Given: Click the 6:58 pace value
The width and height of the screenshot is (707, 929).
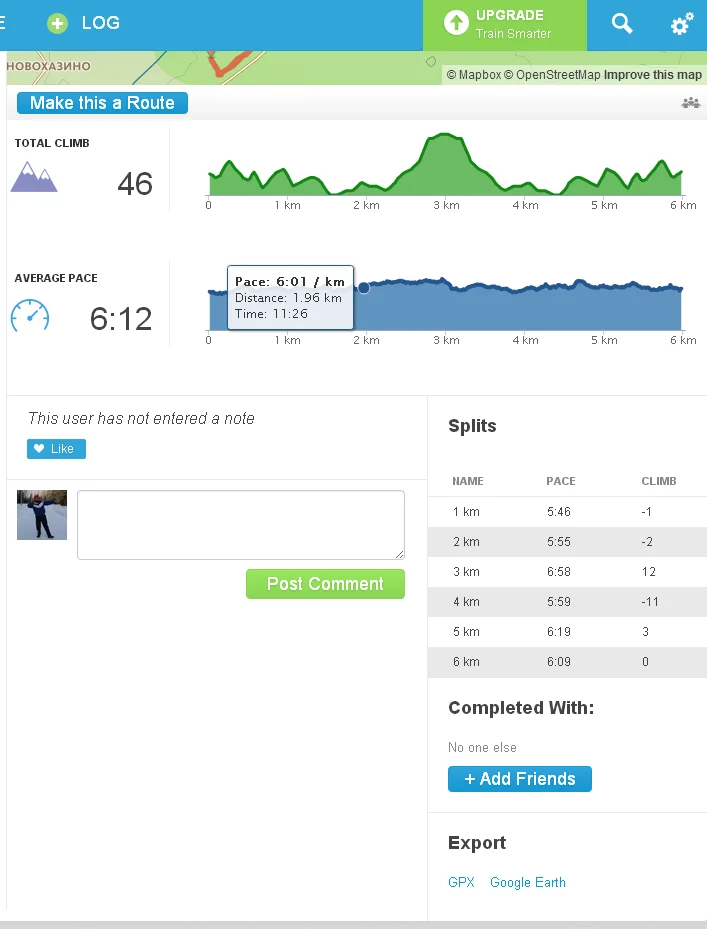Looking at the screenshot, I should (559, 572).
